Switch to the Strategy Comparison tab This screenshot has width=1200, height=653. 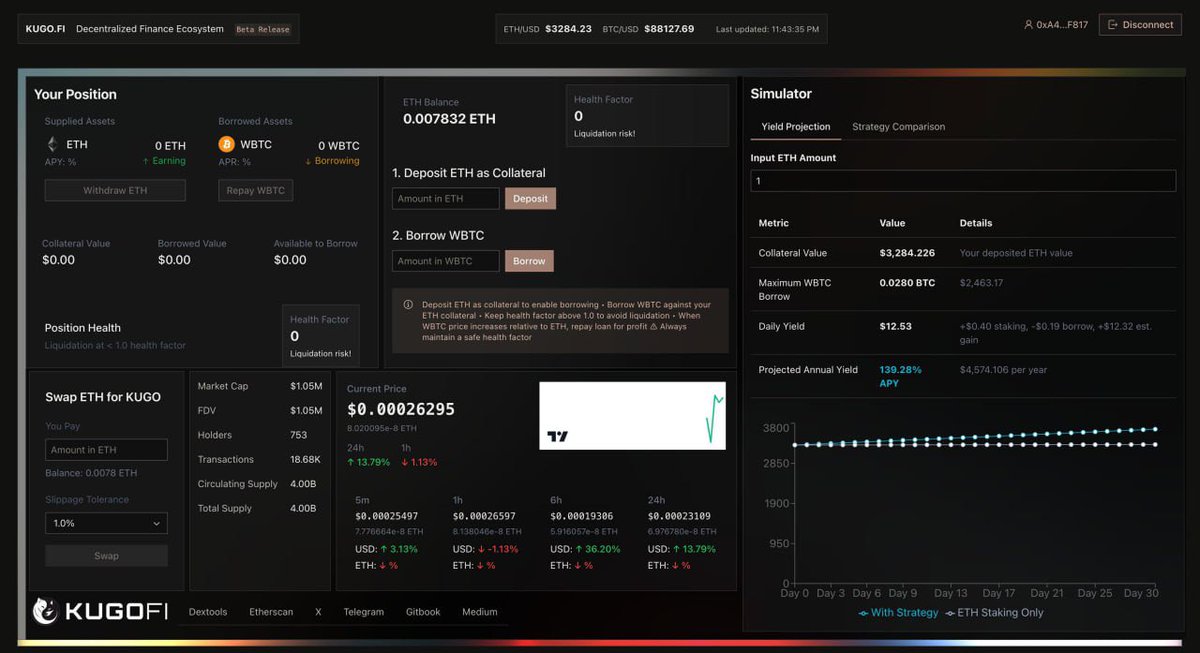[x=898, y=127]
